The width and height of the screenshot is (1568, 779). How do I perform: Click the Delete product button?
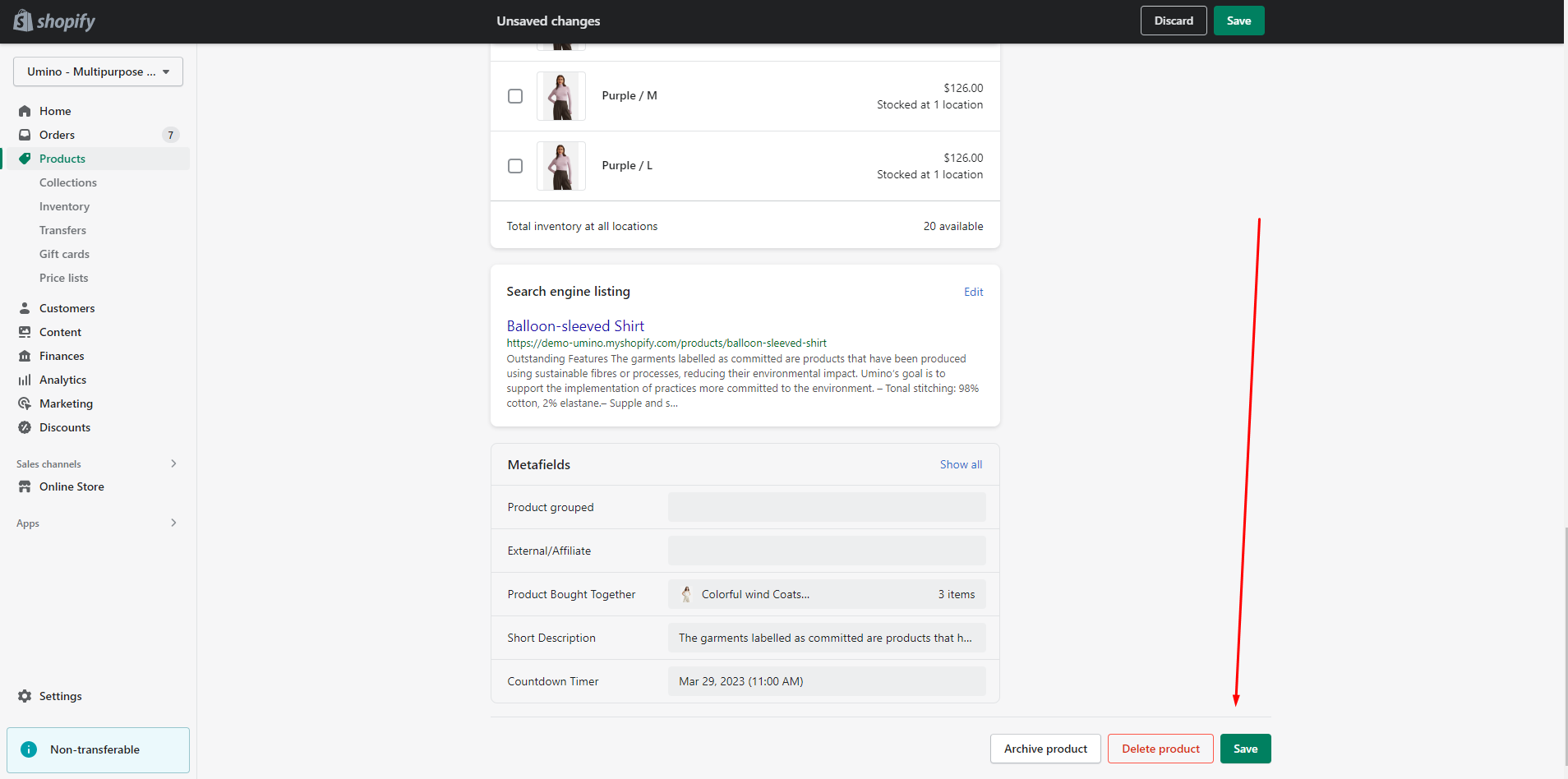[x=1160, y=749]
